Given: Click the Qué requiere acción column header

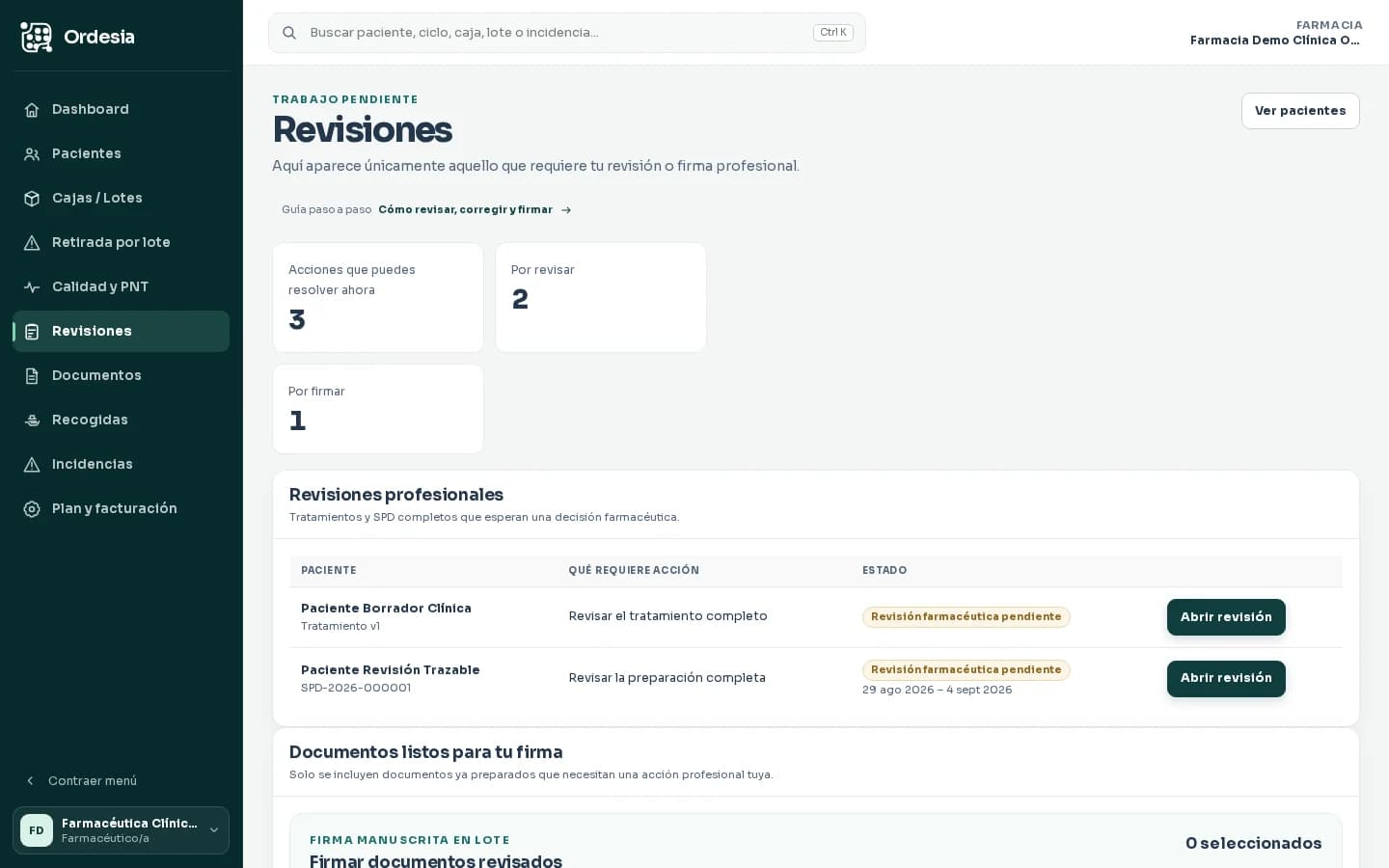Looking at the screenshot, I should click(634, 571).
